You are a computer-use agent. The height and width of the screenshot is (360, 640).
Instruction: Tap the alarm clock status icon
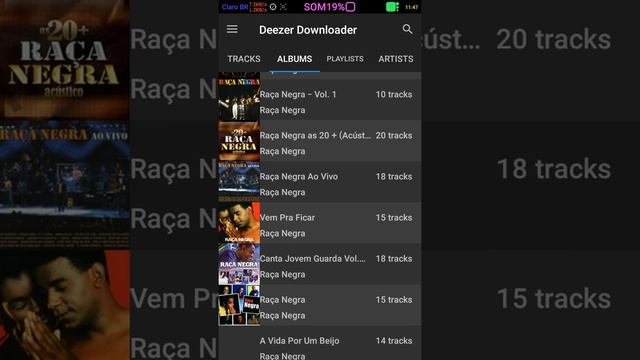(273, 7)
